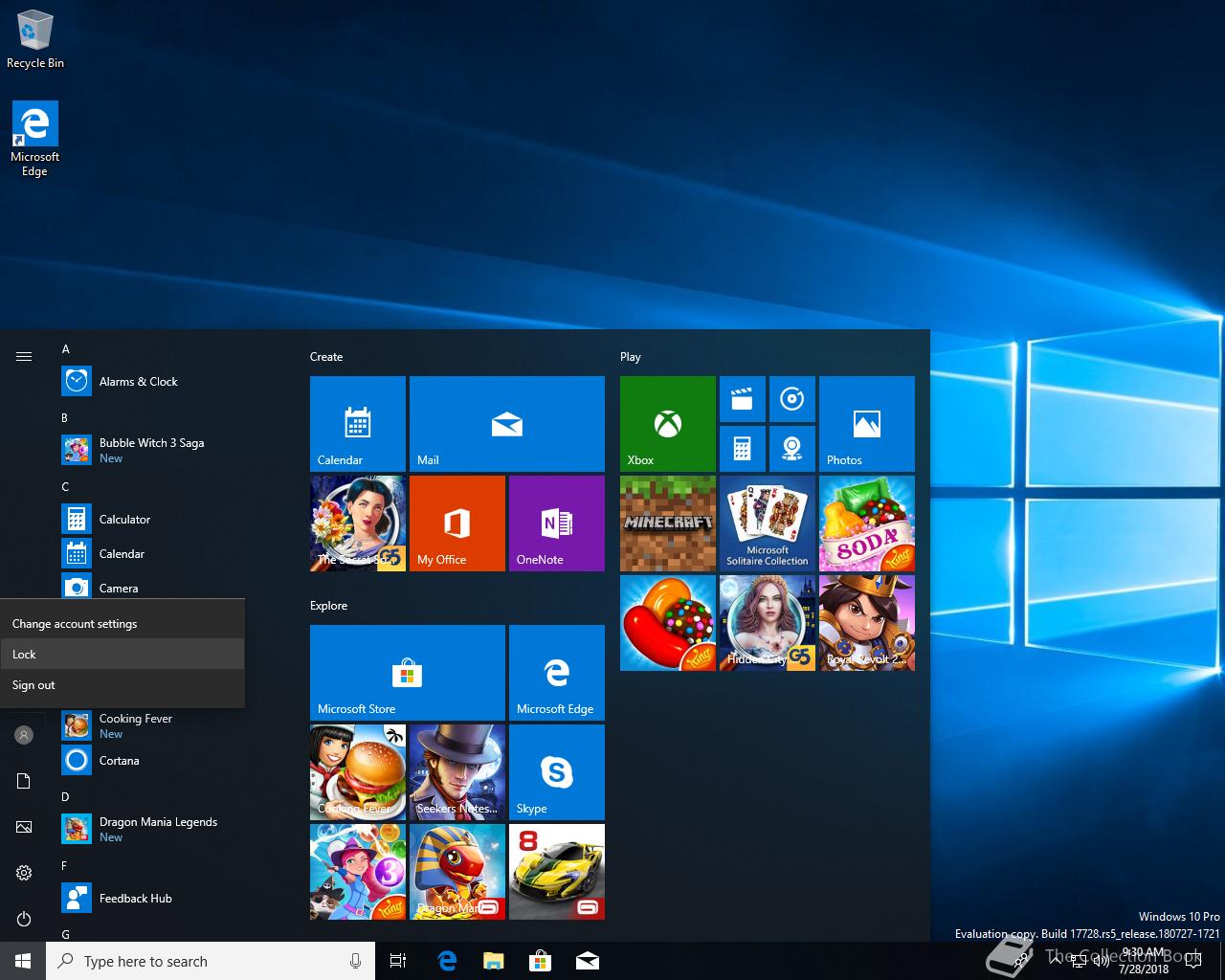Open File Explorer from taskbar
The image size is (1225, 980).
coord(494,961)
